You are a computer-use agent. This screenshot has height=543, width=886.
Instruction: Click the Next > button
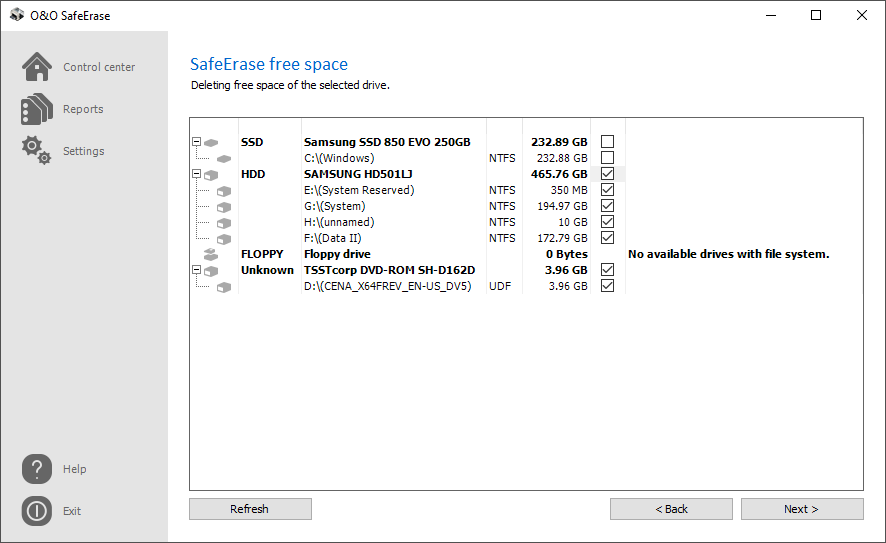click(802, 509)
